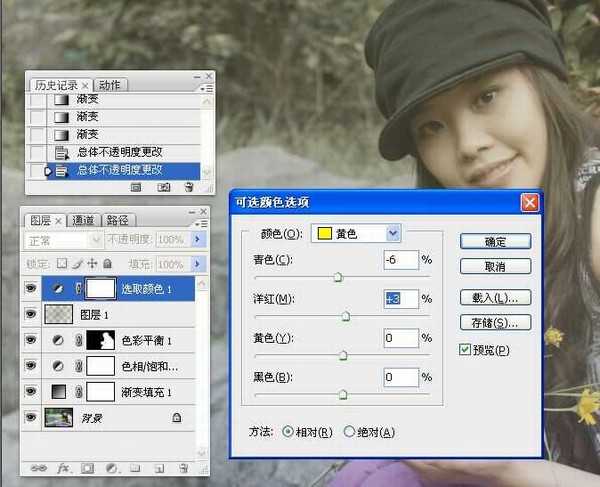Create new adjustment layer from bottom icon
600x487 pixels.
111,468
